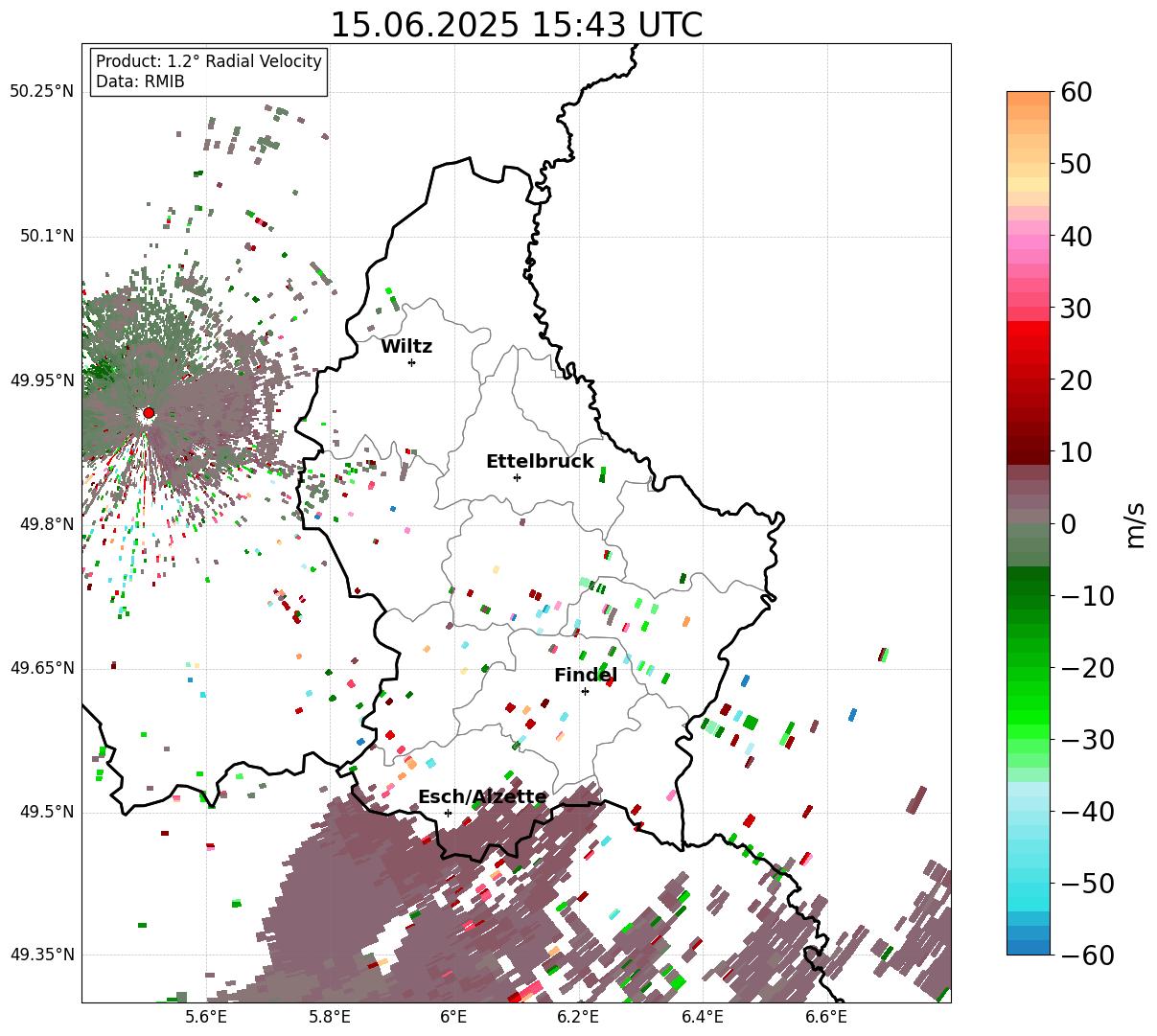Click the Findel label
This screenshot has height=1036, width=1157.
[586, 676]
